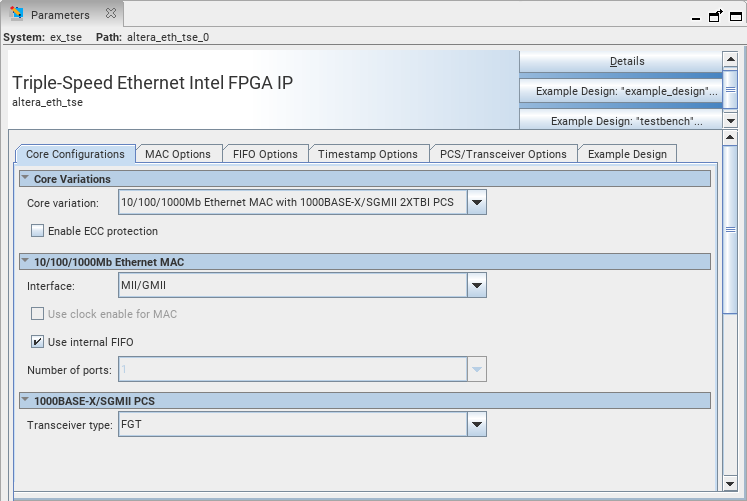Viewport: 747px width, 501px height.
Task: Open the Core variation dropdown
Action: click(x=477, y=203)
